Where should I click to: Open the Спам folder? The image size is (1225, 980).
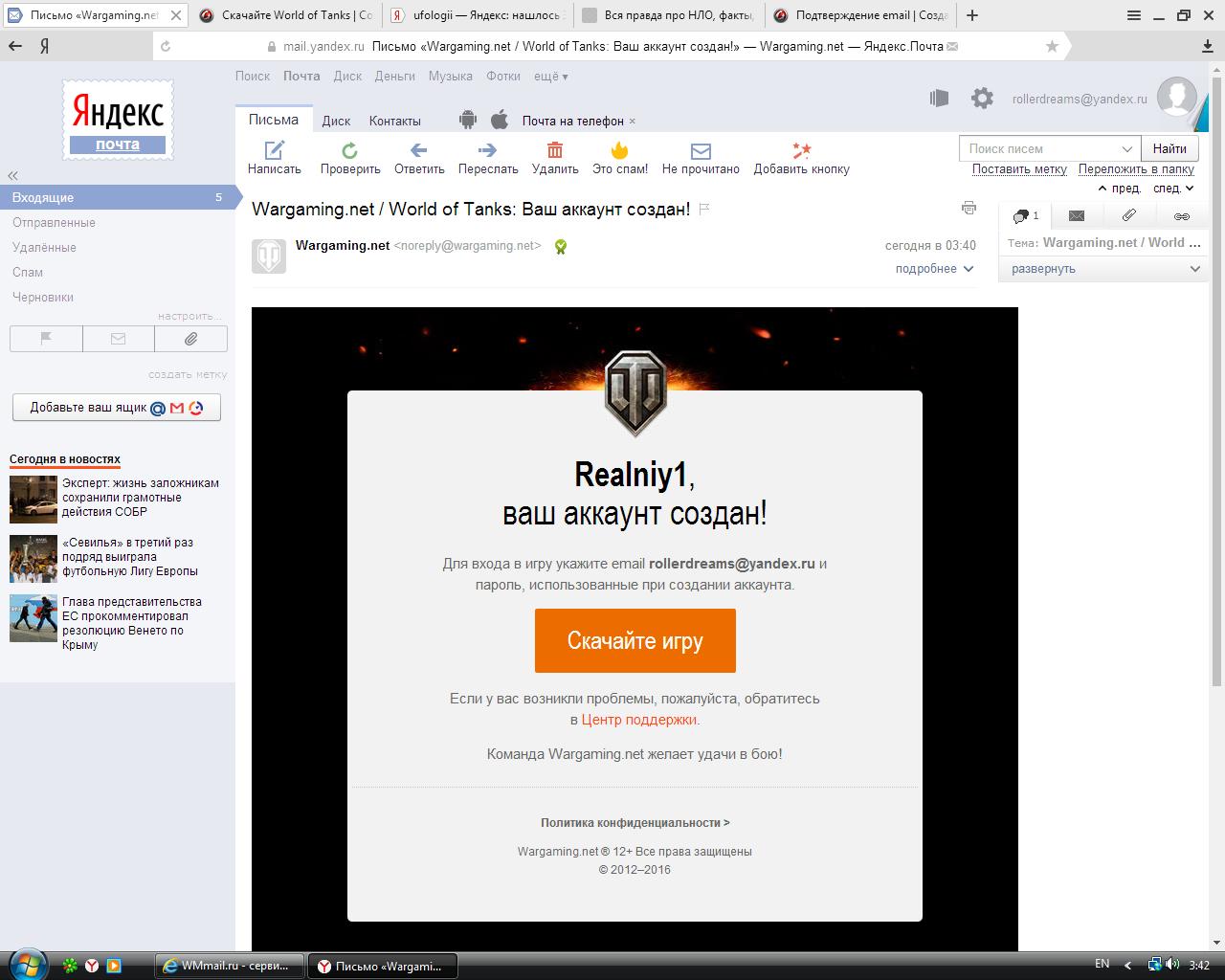pos(28,272)
